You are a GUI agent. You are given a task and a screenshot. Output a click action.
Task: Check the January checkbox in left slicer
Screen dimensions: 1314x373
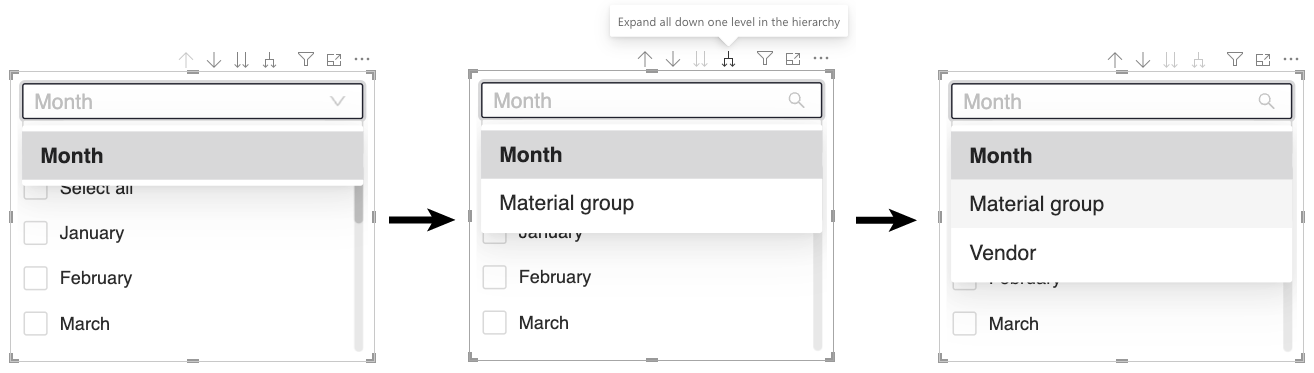(36, 233)
